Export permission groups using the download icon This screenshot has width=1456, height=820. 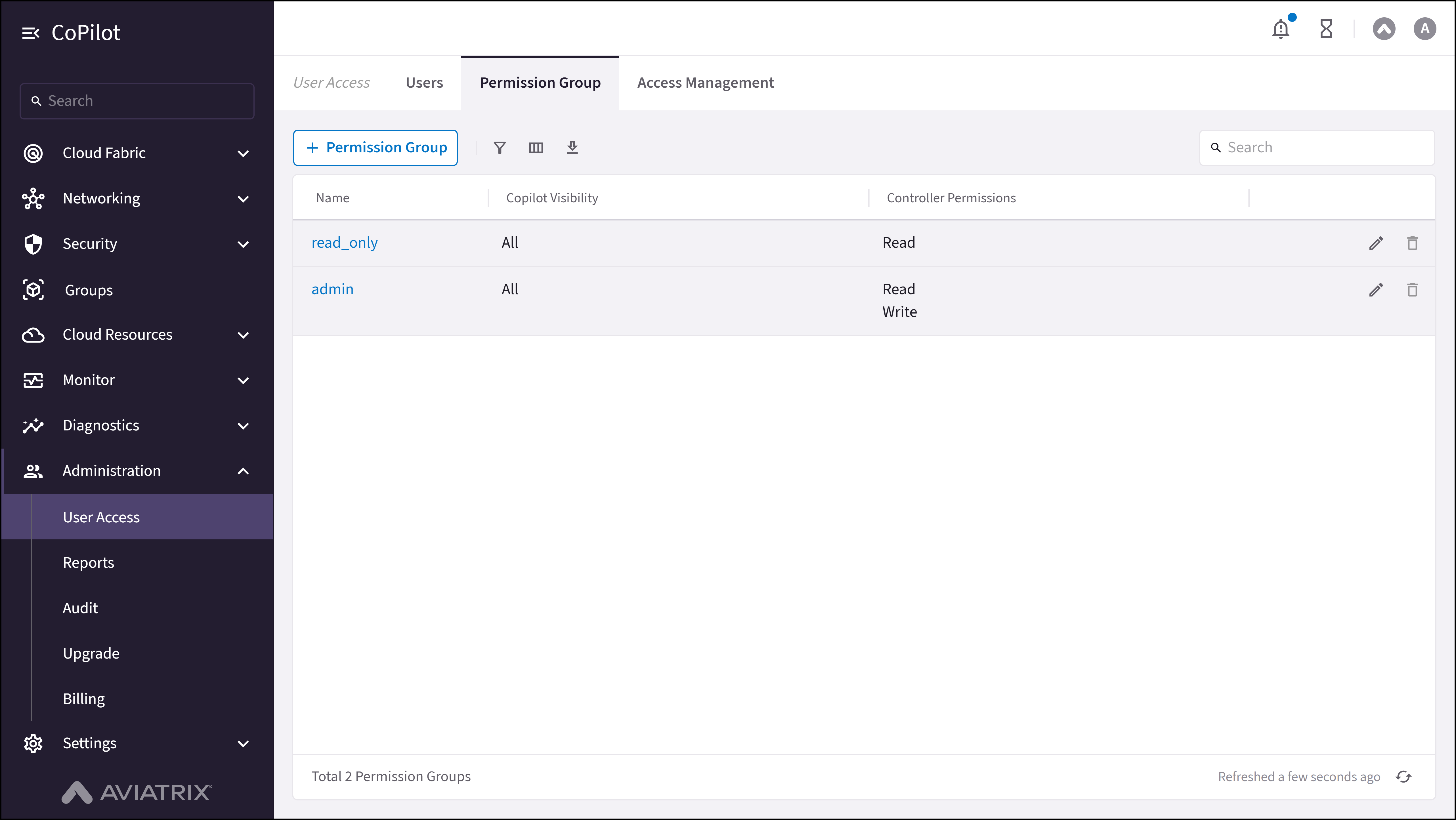[x=572, y=148]
